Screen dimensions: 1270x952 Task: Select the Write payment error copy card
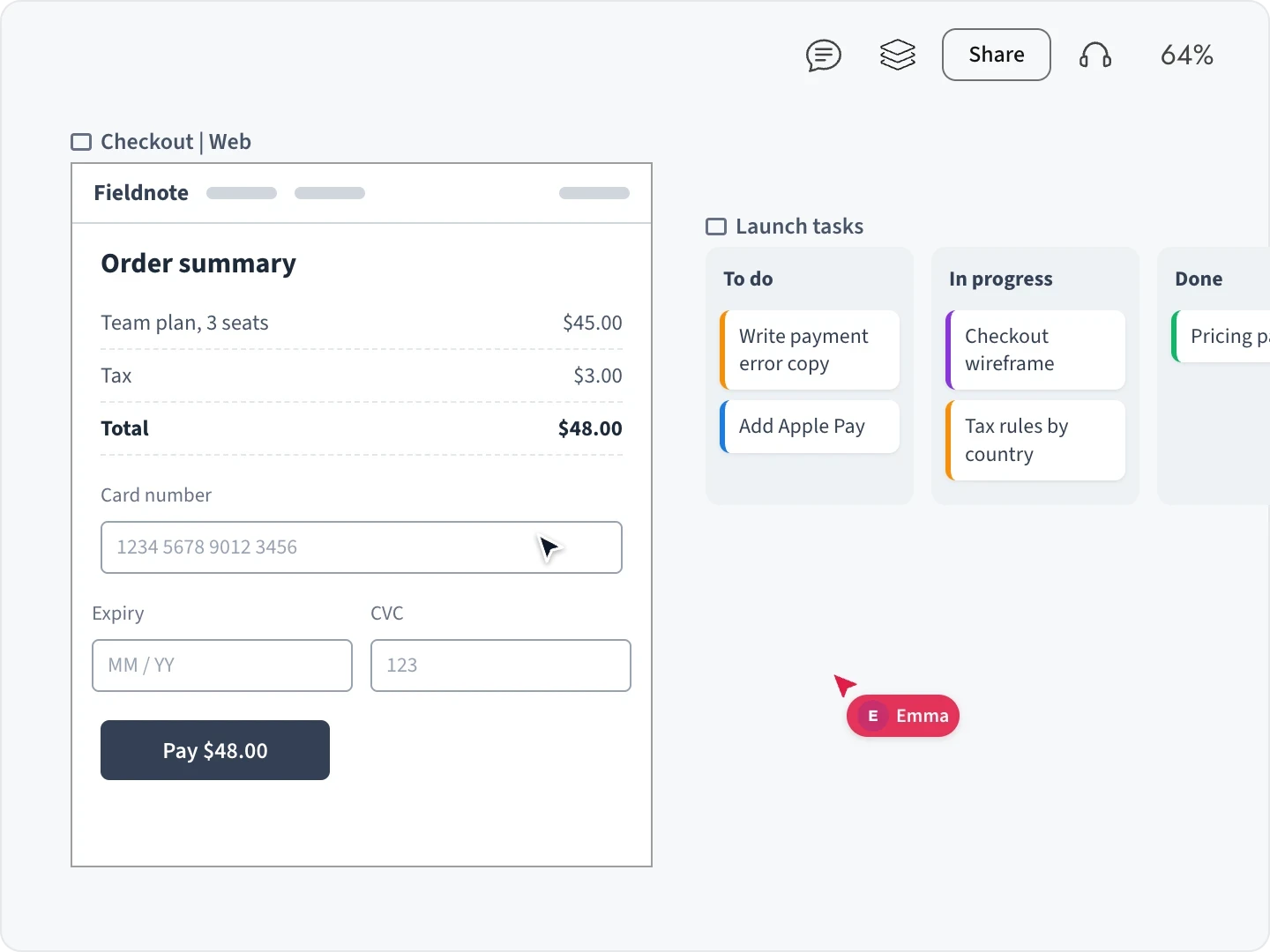[x=810, y=350]
